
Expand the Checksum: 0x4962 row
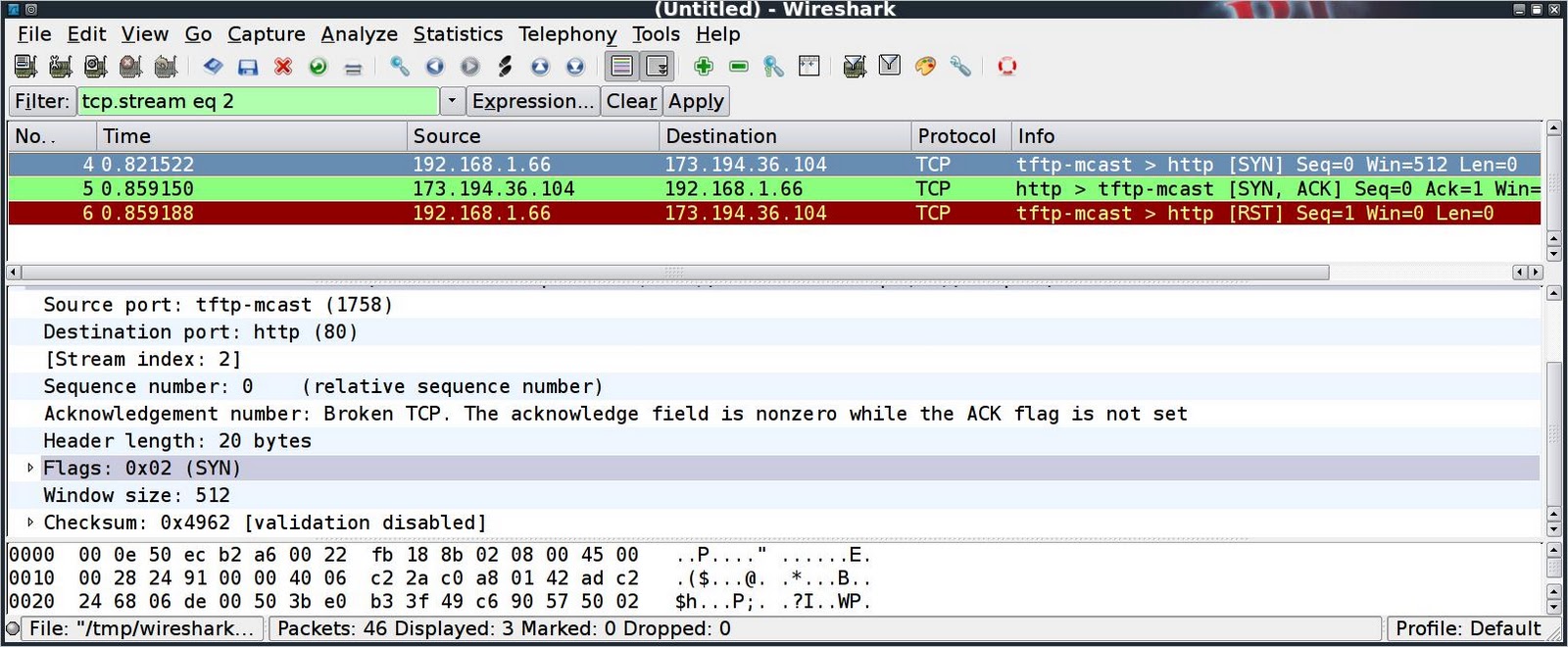pyautogui.click(x=30, y=523)
